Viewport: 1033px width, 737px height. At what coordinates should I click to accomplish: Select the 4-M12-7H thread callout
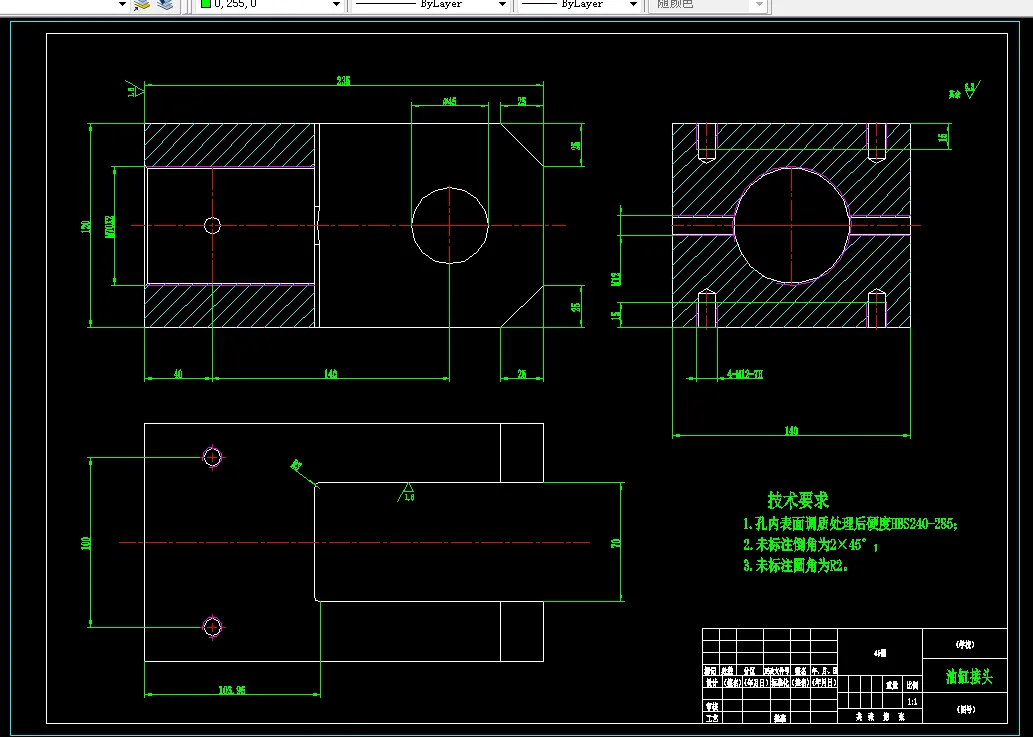pyautogui.click(x=744, y=374)
